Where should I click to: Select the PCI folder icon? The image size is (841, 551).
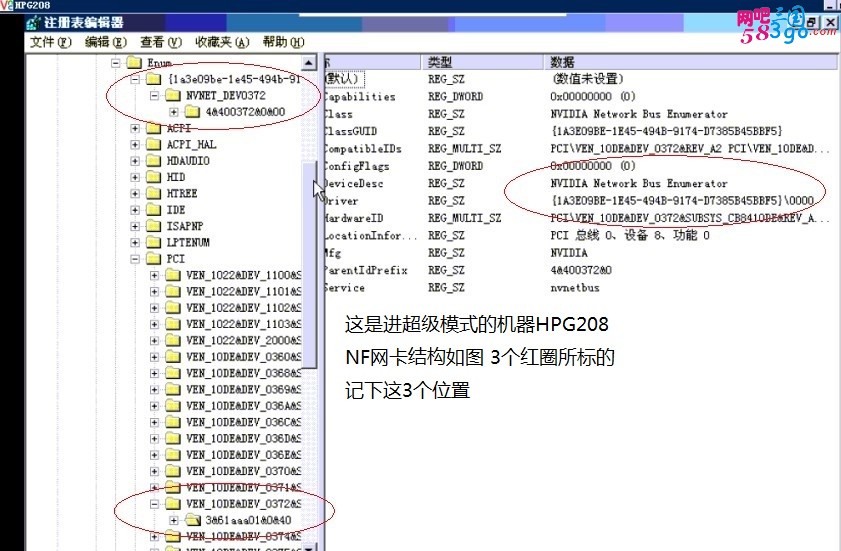point(153,259)
